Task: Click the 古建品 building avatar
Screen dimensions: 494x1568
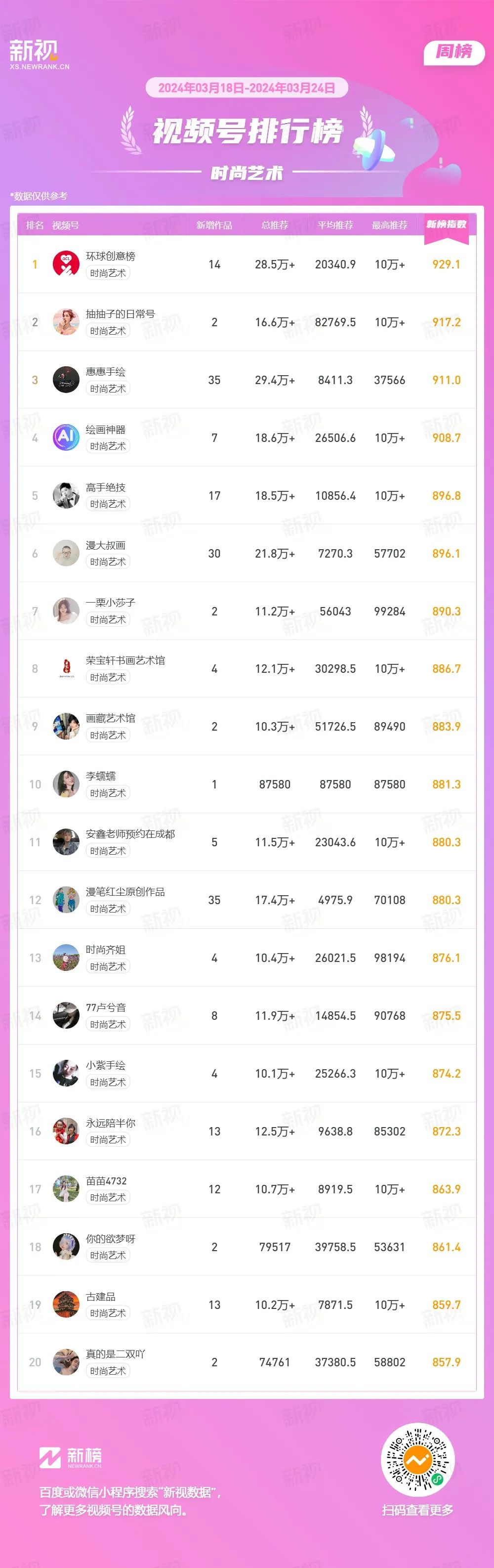Action: (x=66, y=1305)
